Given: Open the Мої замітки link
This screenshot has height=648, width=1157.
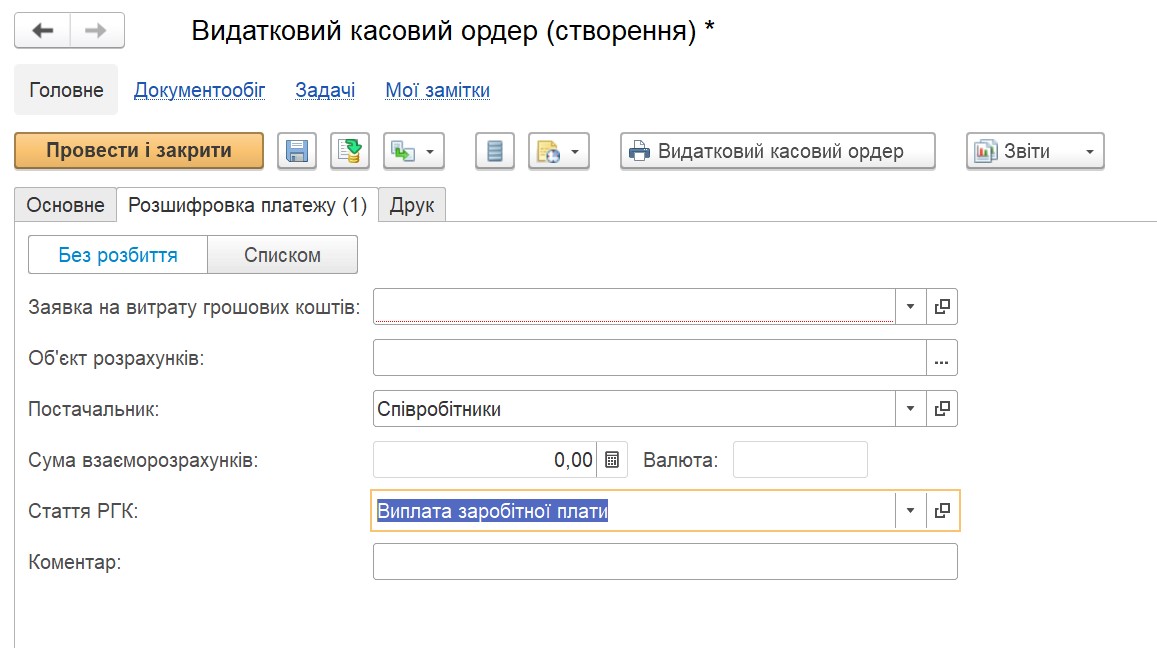Looking at the screenshot, I should coord(438,90).
